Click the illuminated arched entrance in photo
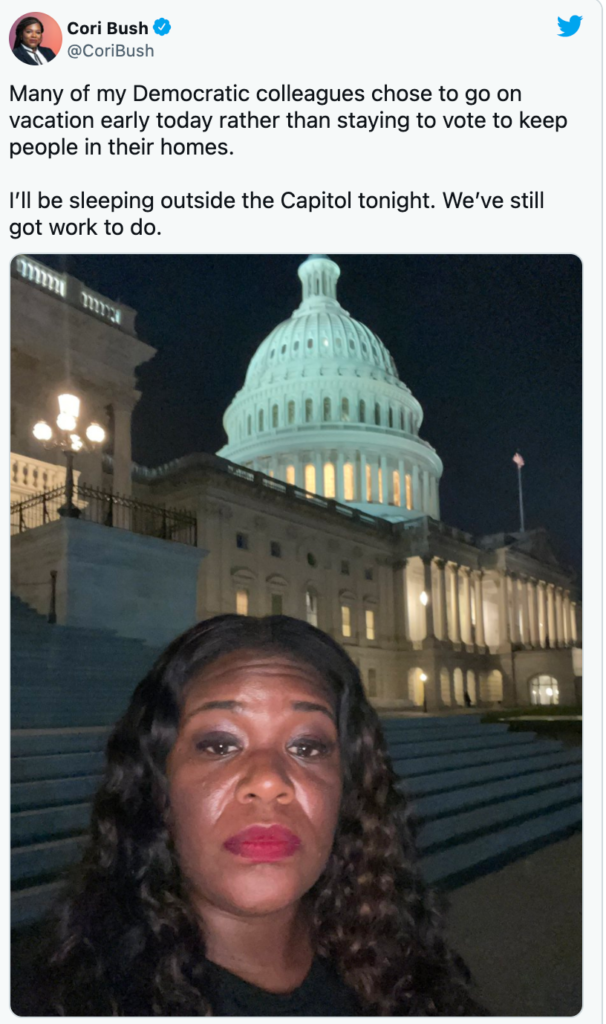Viewport: 606px width, 1024px height. pos(543,690)
